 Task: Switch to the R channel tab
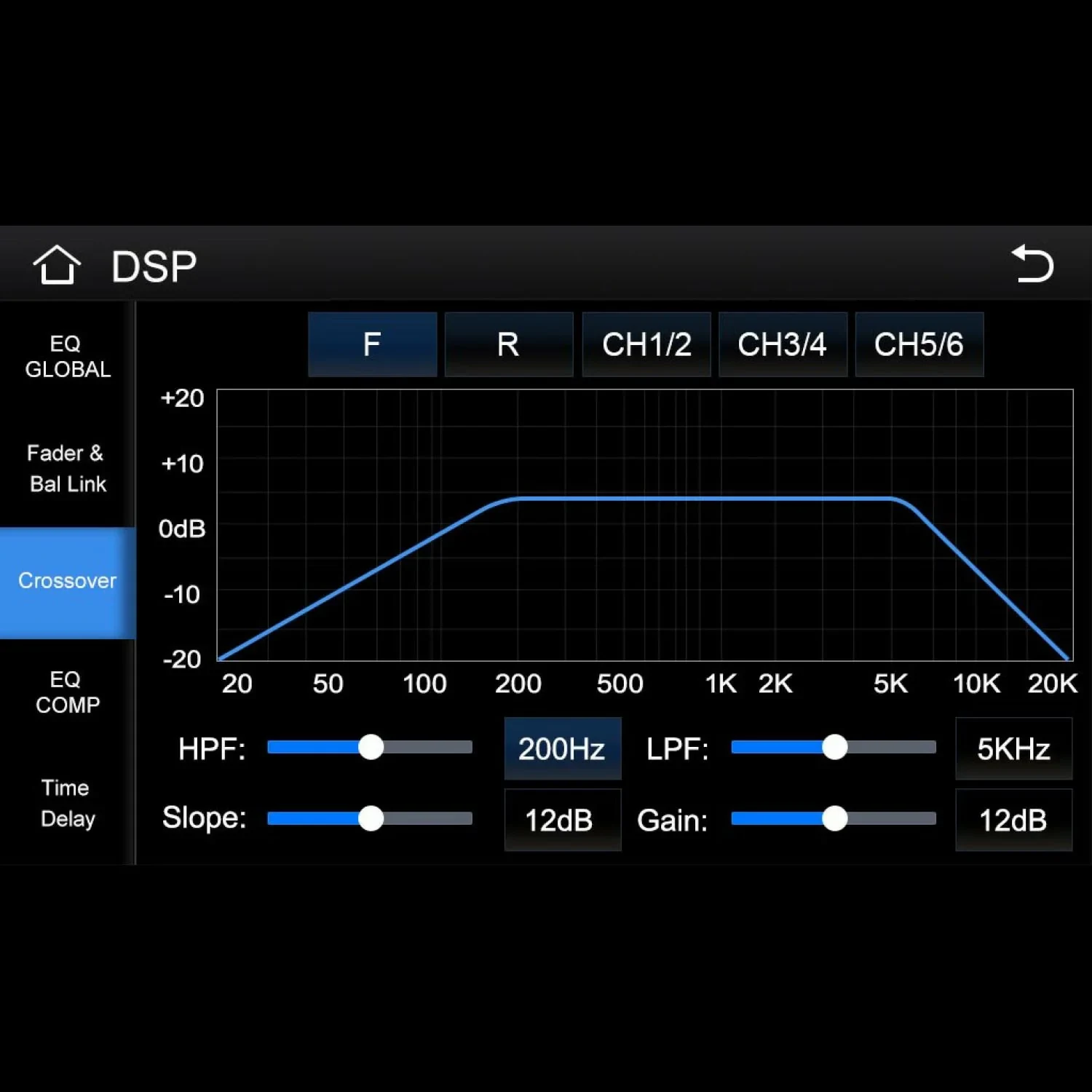(508, 344)
